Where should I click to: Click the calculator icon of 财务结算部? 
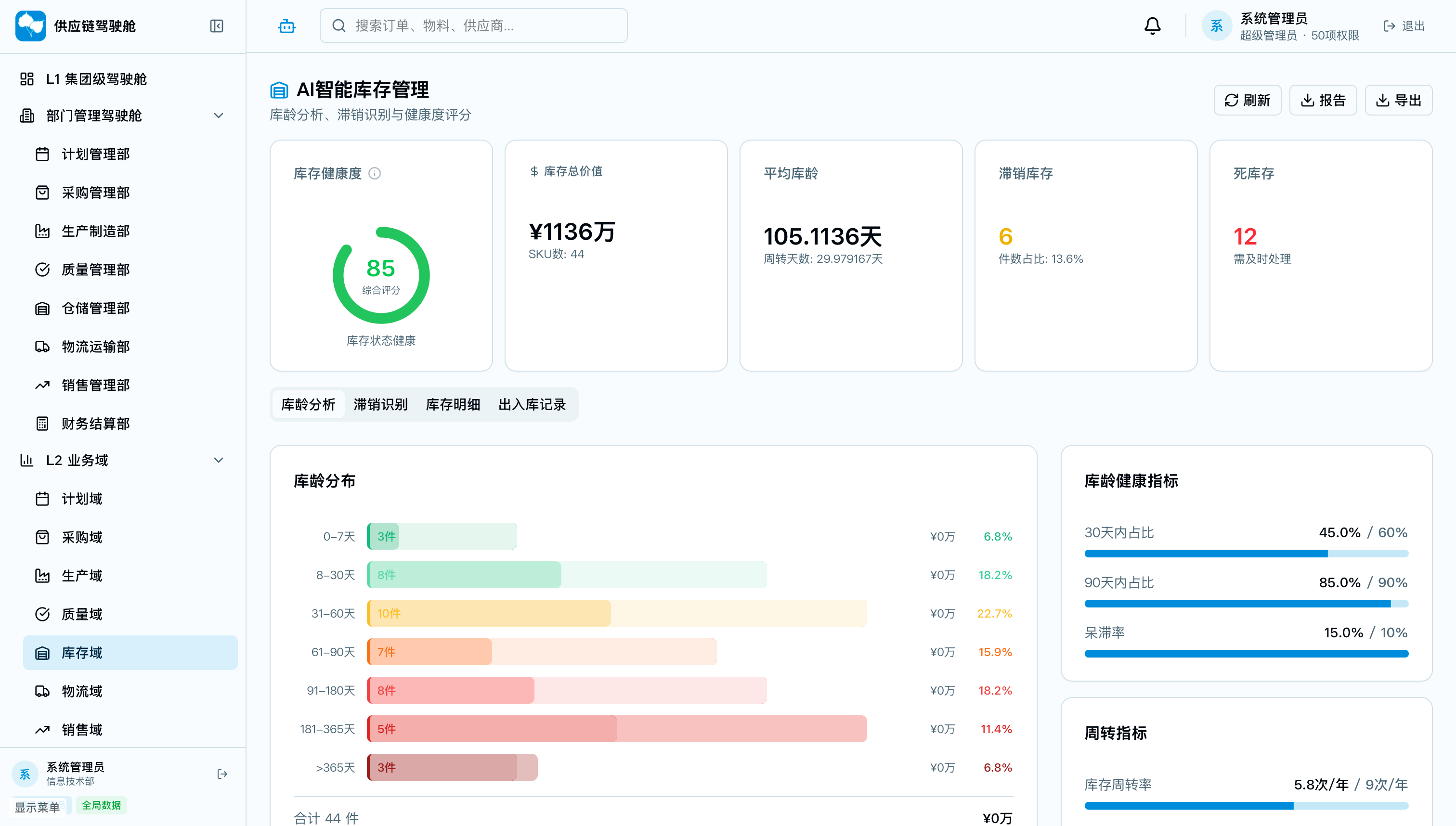click(x=42, y=425)
